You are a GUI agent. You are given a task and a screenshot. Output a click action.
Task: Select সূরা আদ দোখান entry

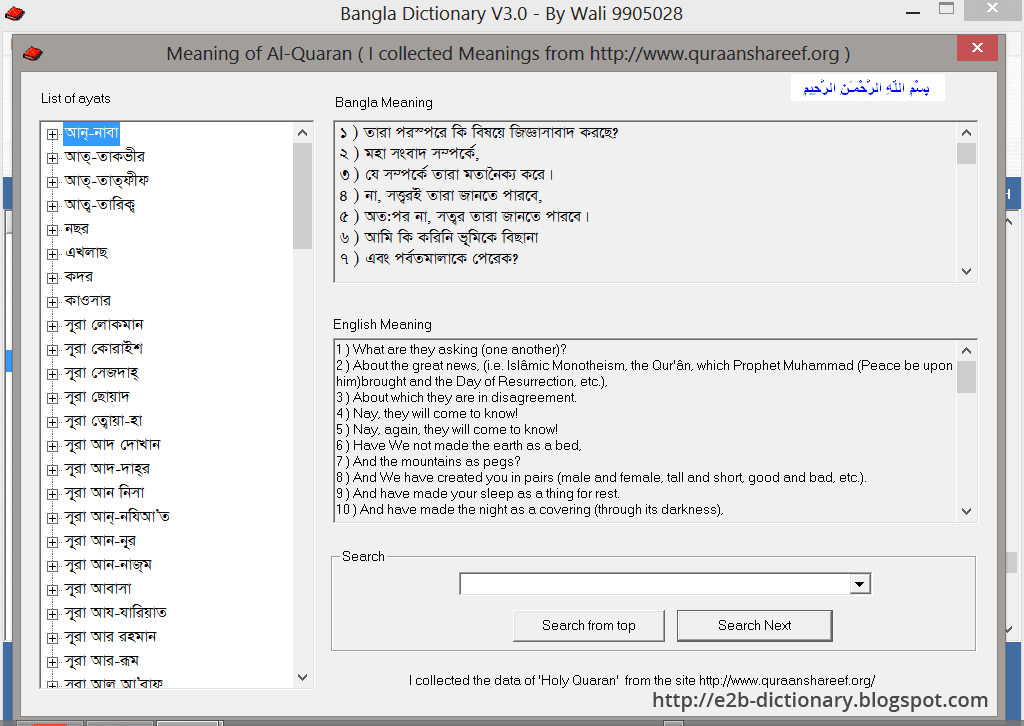[112, 445]
